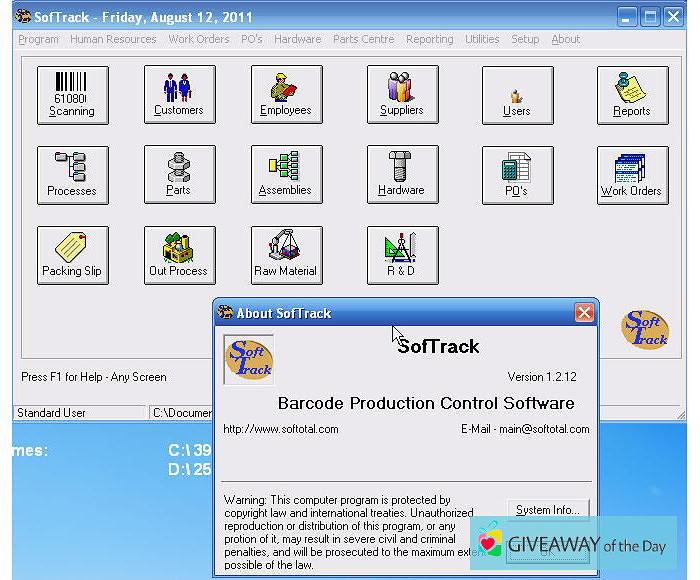The image size is (700, 580).
Task: Open the Packing Slip module
Action: (72, 255)
